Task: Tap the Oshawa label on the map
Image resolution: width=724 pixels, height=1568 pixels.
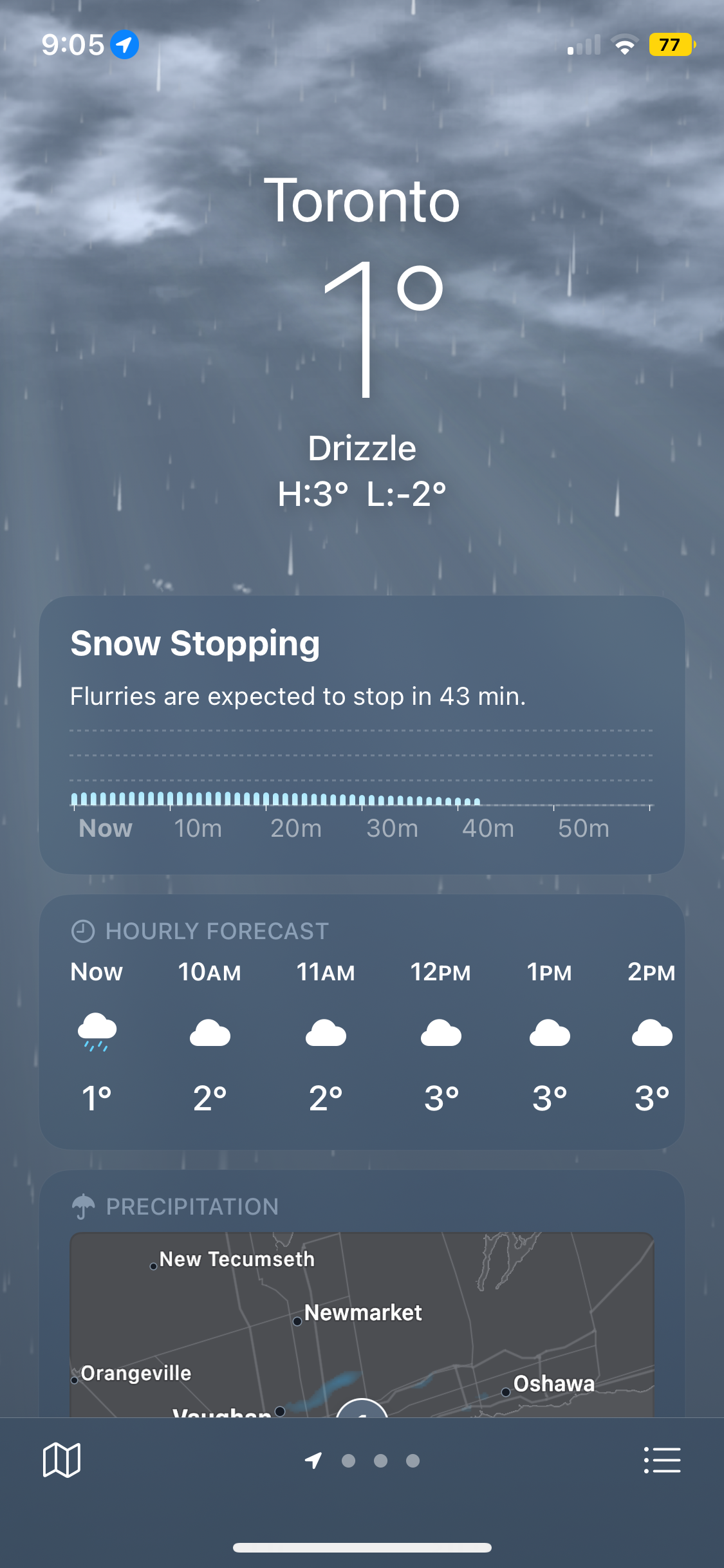Action: [x=554, y=1383]
